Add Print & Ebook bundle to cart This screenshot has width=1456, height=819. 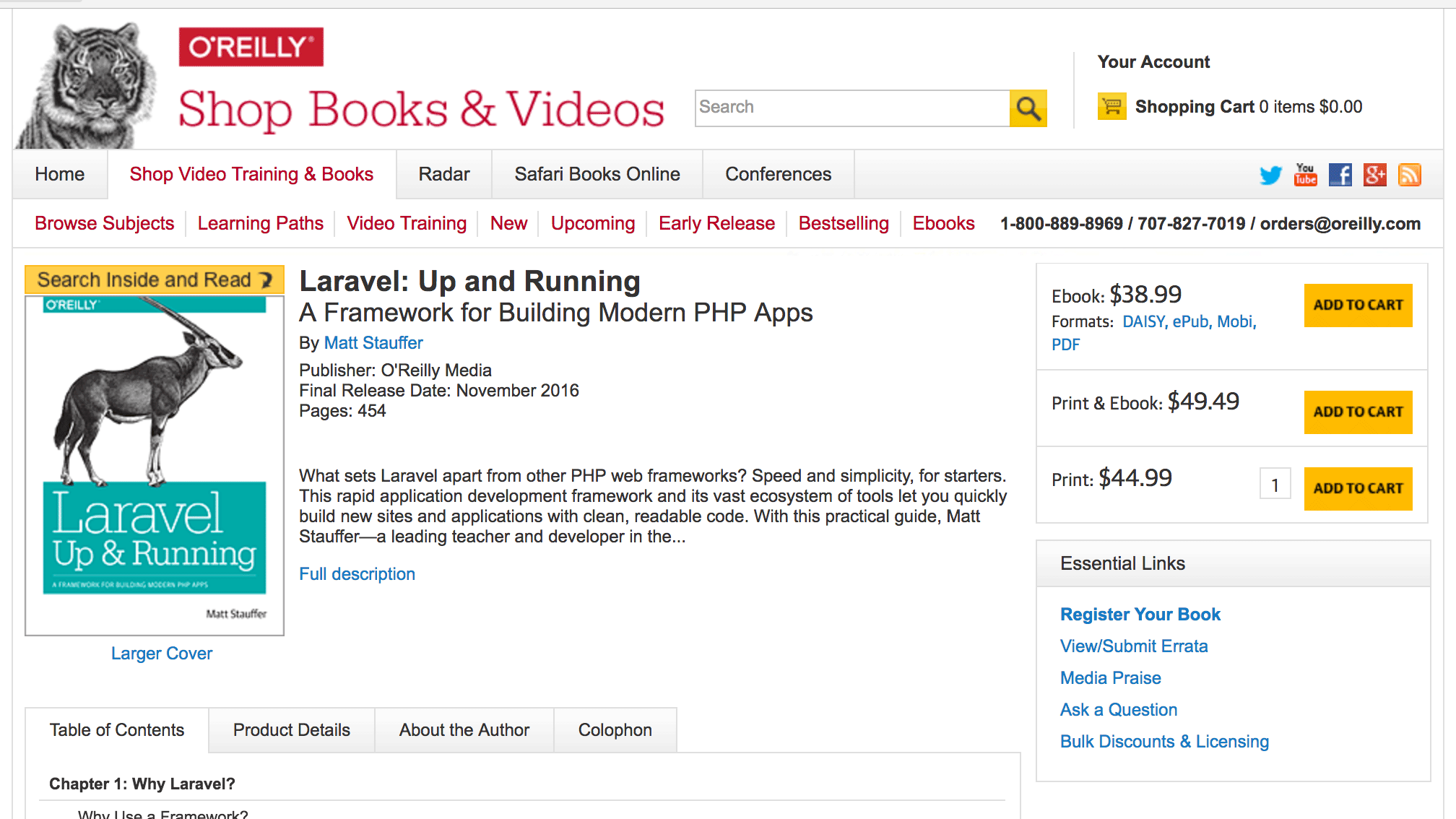(1358, 412)
